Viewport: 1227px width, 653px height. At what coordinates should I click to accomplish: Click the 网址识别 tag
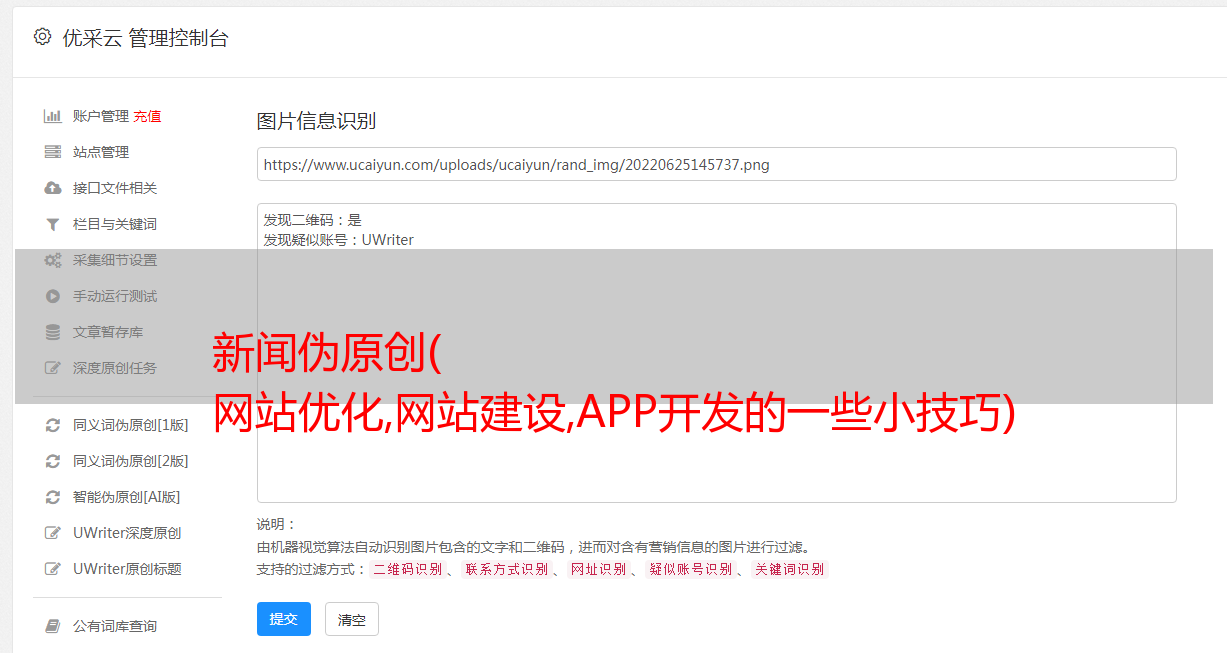(x=598, y=569)
